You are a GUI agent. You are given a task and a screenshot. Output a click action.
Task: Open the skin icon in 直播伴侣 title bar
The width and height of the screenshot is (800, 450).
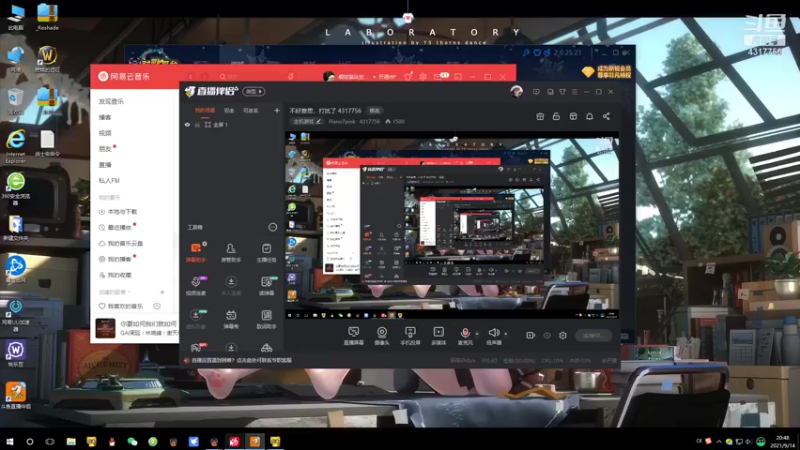[562, 92]
